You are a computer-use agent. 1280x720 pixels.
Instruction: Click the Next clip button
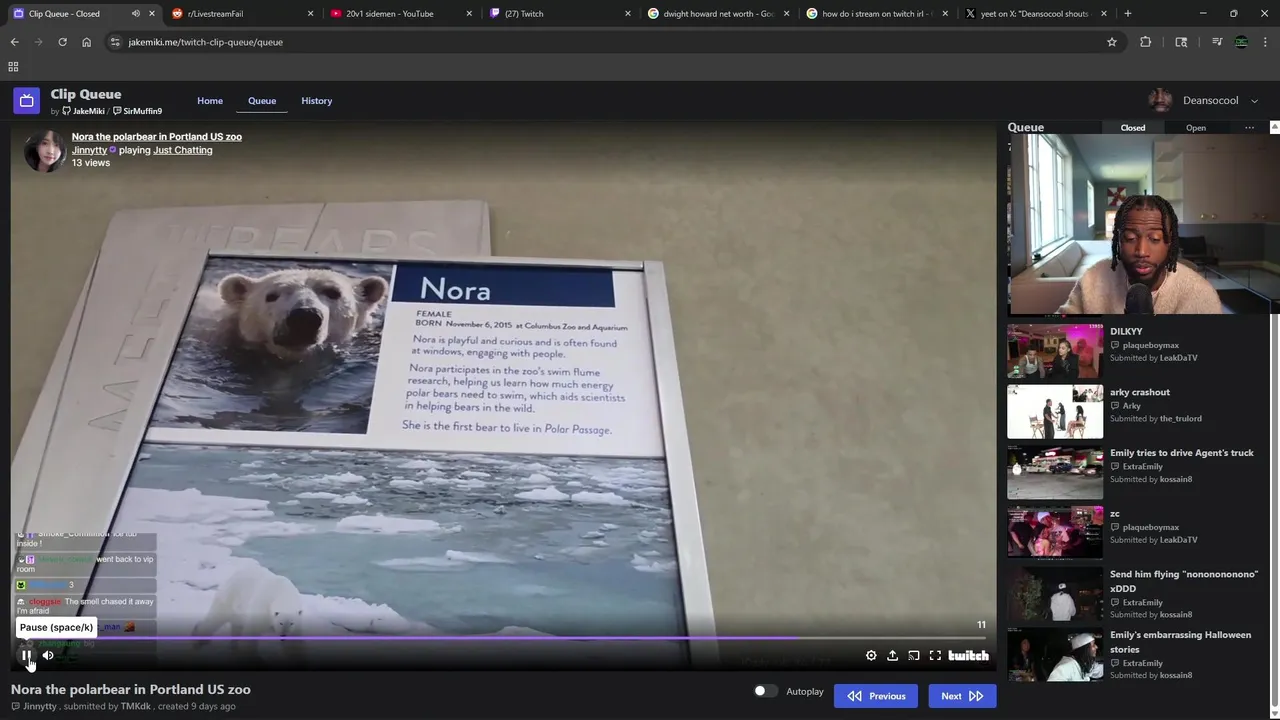[962, 696]
